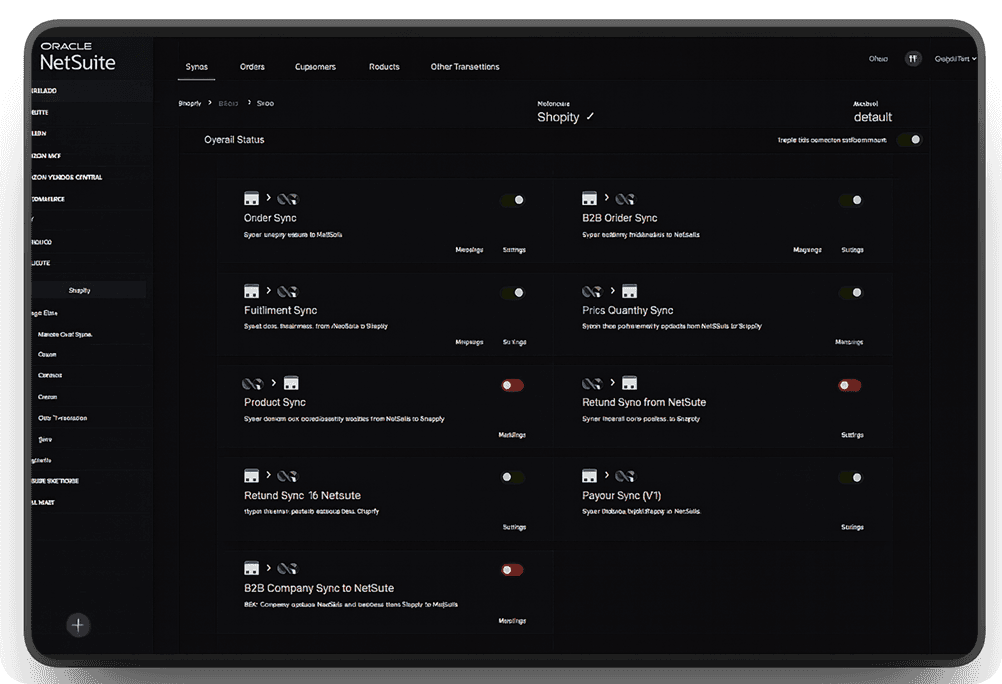Click the NetSuite icon in Payout Sync card

(x=627, y=475)
